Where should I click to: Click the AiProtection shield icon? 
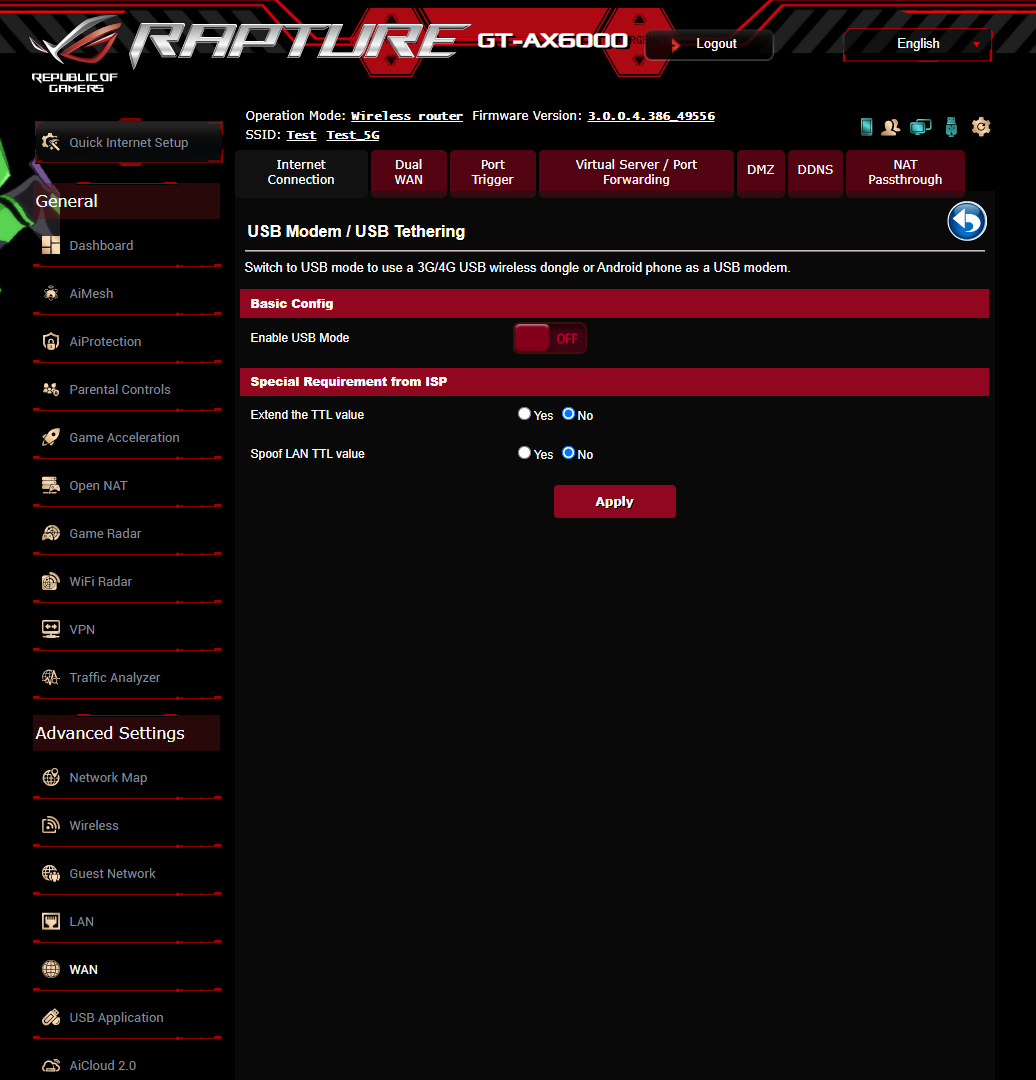(x=51, y=342)
